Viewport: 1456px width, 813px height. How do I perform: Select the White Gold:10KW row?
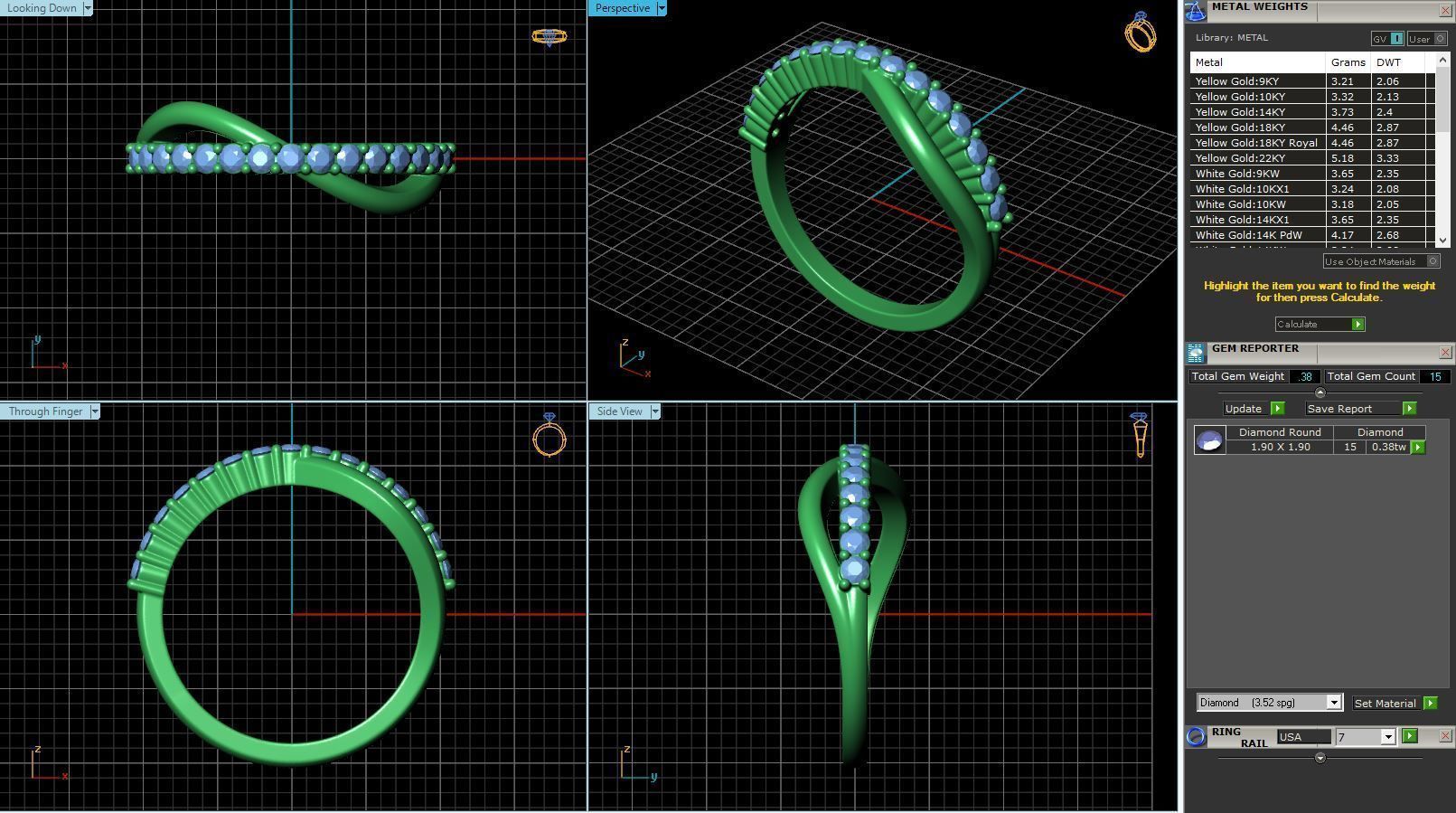tap(1311, 204)
